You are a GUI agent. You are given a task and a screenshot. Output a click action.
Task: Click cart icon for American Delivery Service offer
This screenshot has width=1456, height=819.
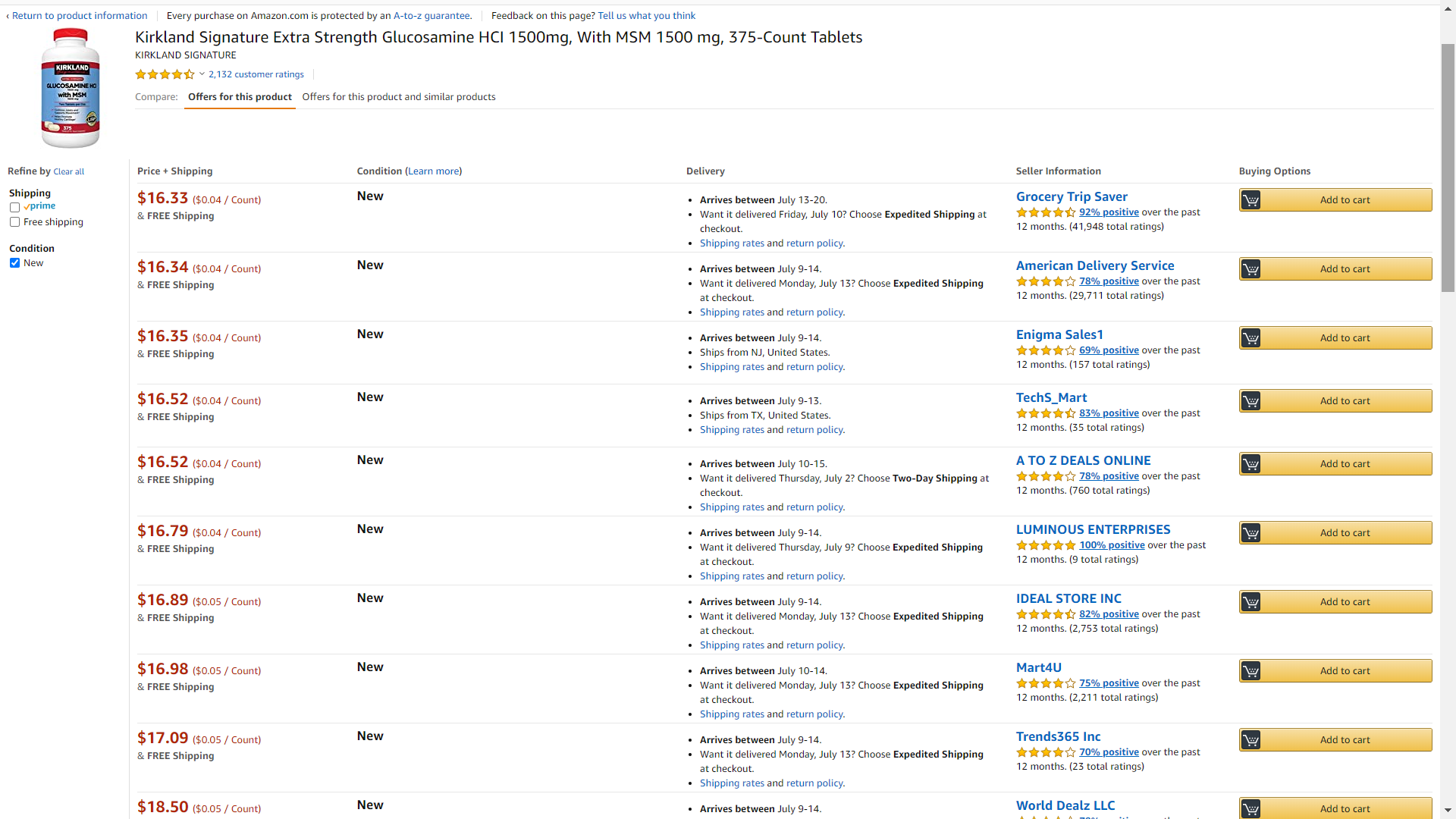(x=1251, y=269)
